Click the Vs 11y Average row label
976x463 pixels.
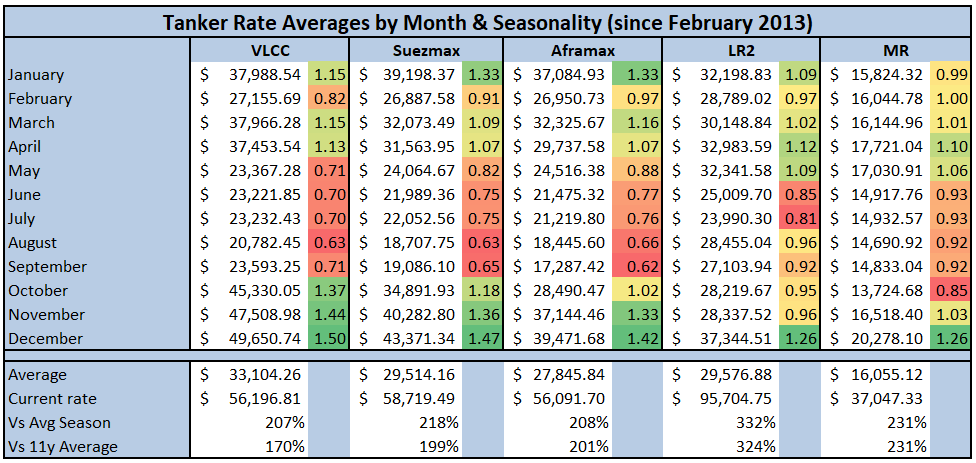(x=62, y=447)
